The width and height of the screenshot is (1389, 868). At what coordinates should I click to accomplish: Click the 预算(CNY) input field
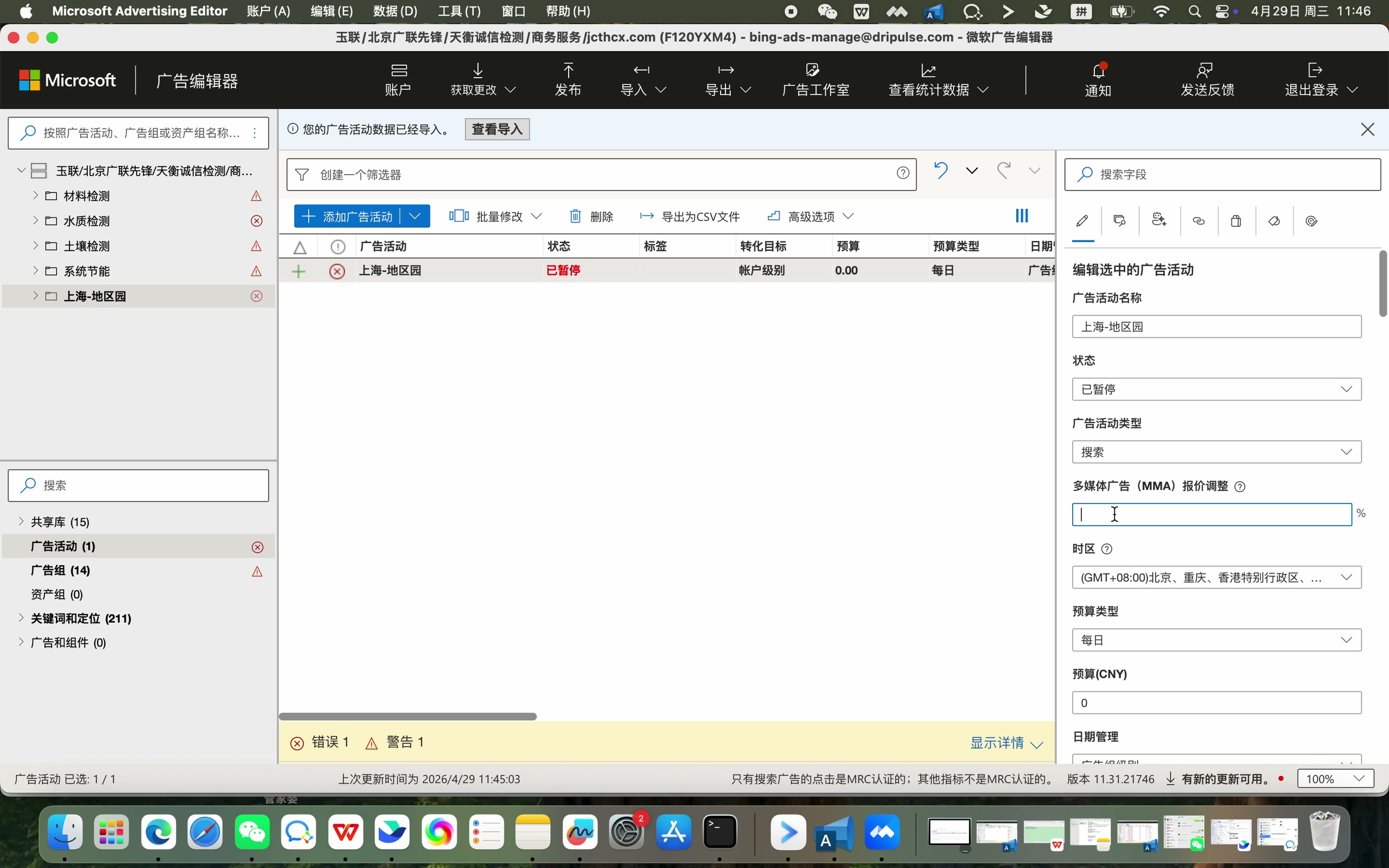(1216, 703)
